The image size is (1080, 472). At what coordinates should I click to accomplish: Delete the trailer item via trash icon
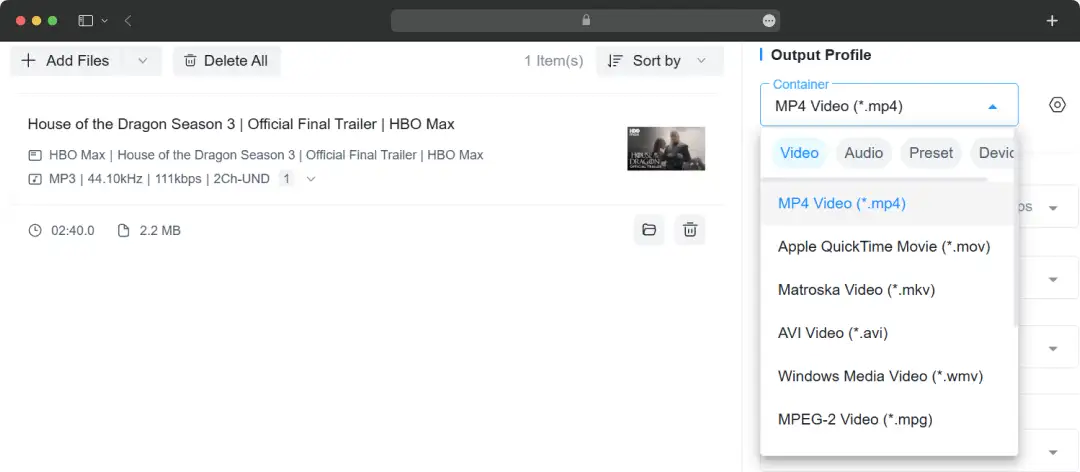[x=689, y=230]
